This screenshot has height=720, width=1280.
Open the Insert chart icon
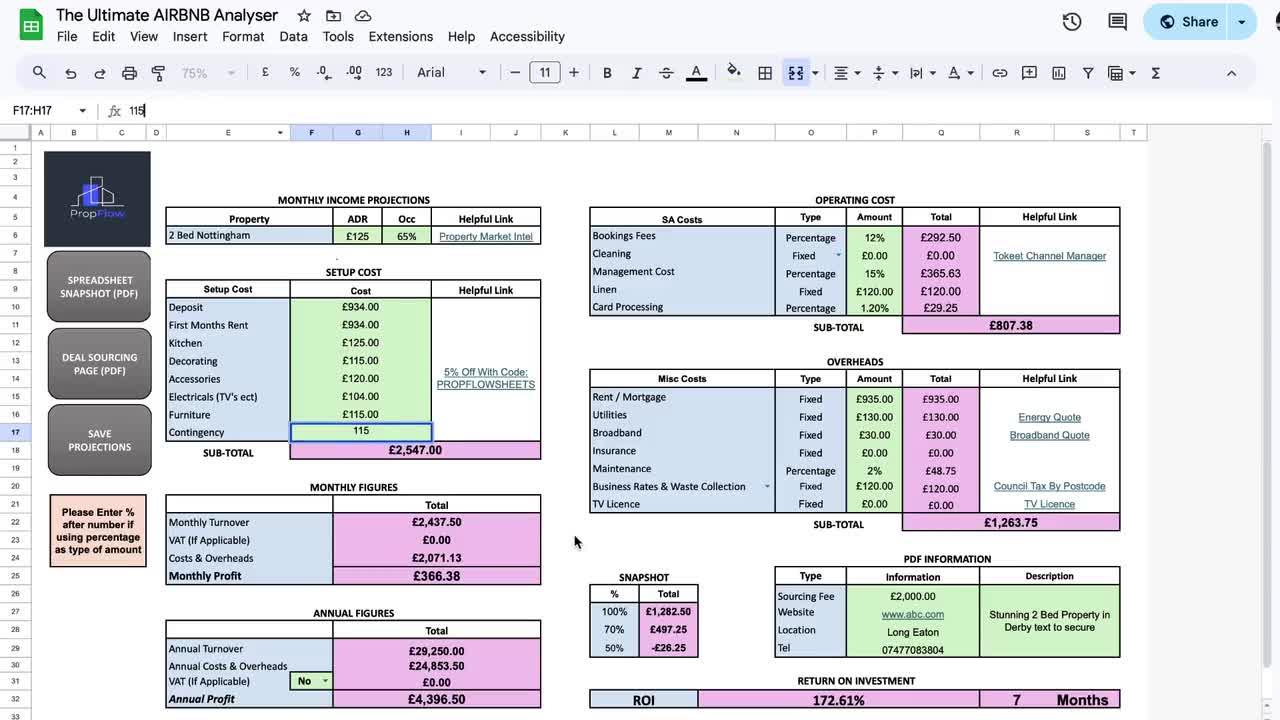click(x=1059, y=72)
